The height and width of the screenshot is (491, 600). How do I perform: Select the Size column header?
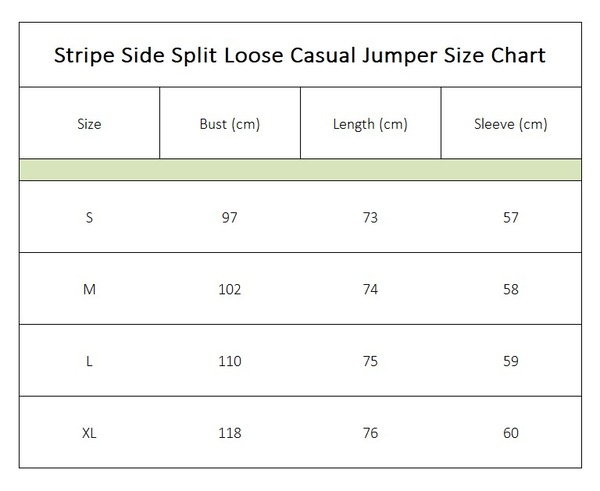[89, 124]
